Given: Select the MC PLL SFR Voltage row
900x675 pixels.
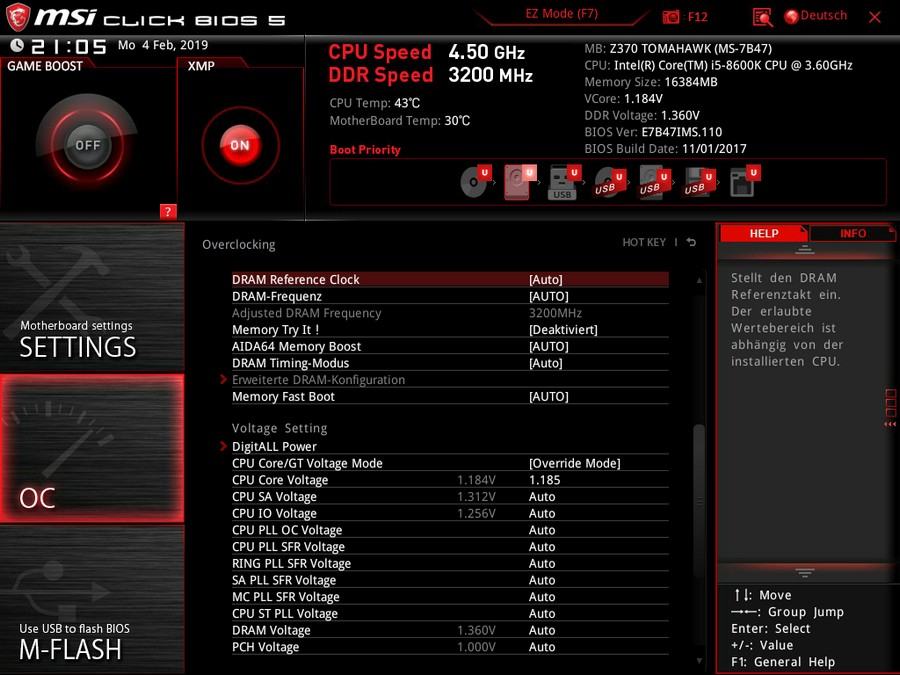Looking at the screenshot, I should (450, 597).
